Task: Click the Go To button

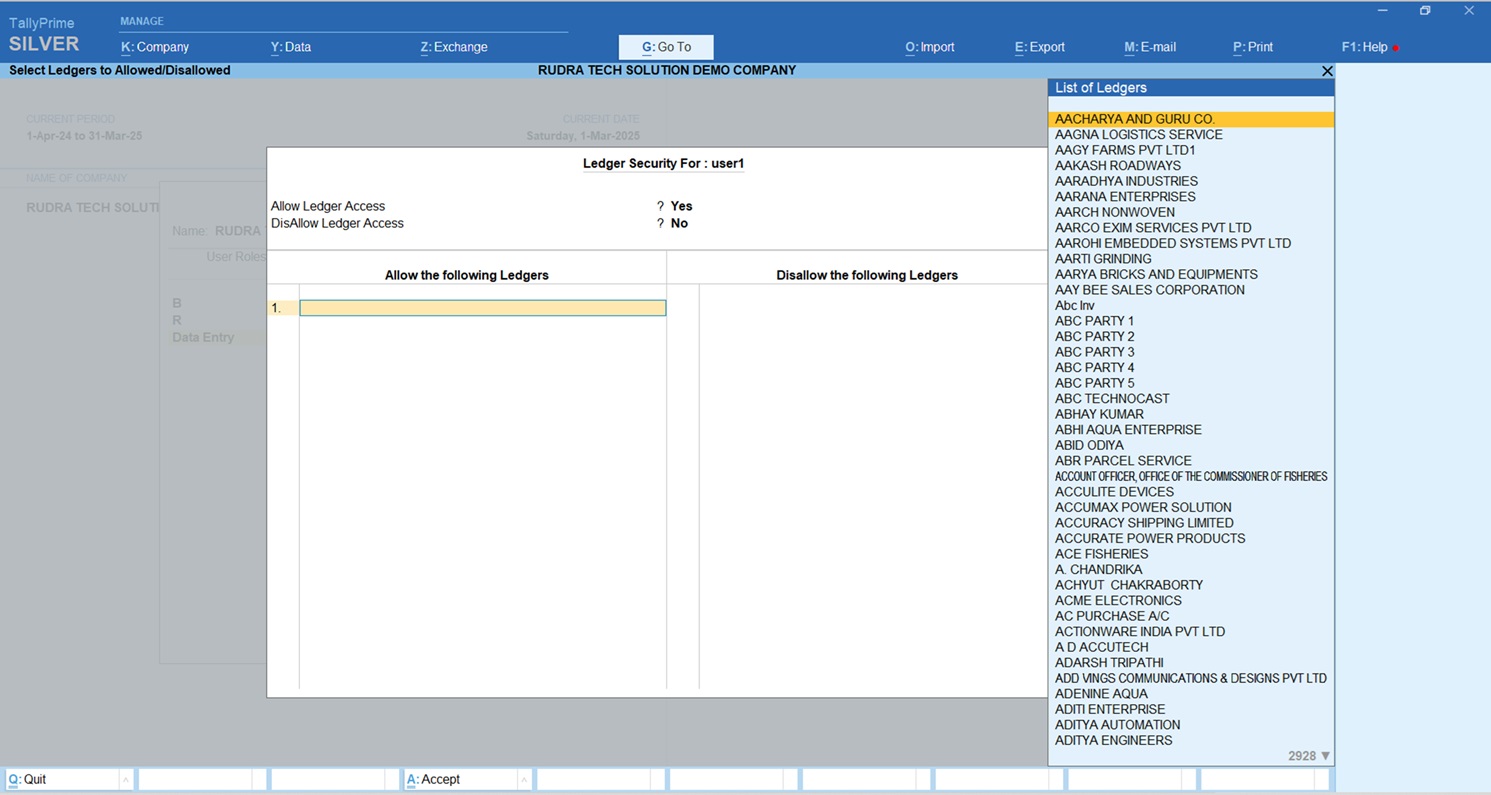Action: pyautogui.click(x=666, y=47)
